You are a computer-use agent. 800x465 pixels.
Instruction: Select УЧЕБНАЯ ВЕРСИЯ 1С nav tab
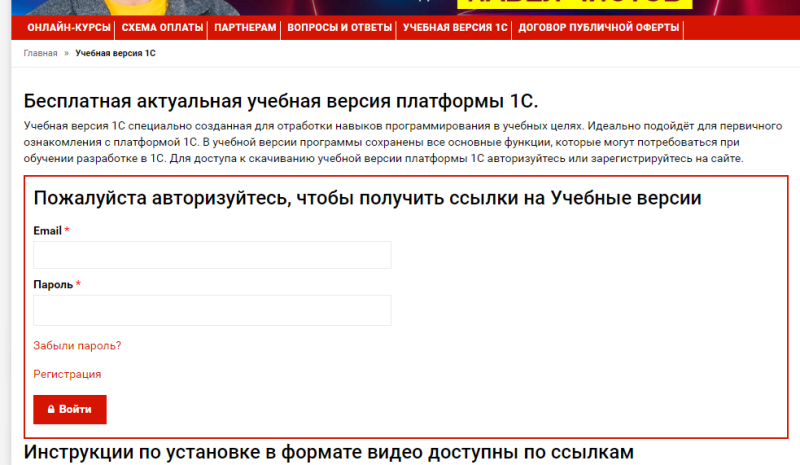point(455,28)
